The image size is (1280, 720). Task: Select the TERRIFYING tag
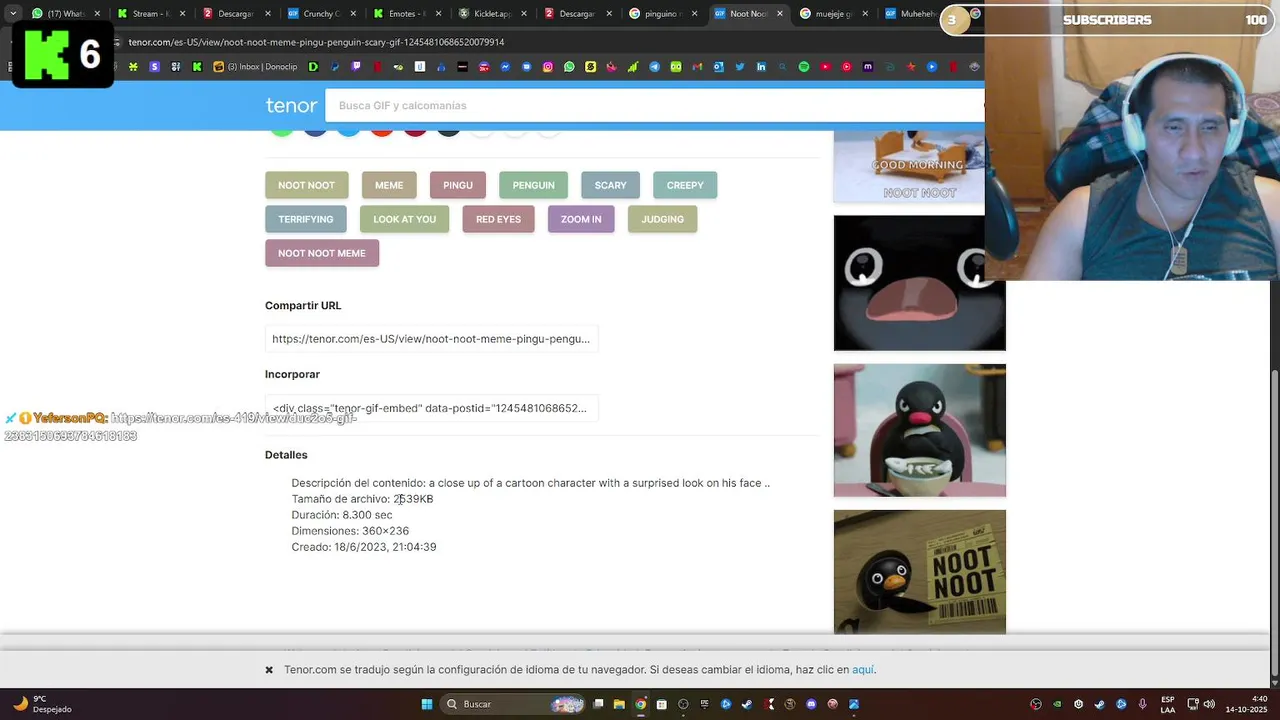tap(305, 219)
